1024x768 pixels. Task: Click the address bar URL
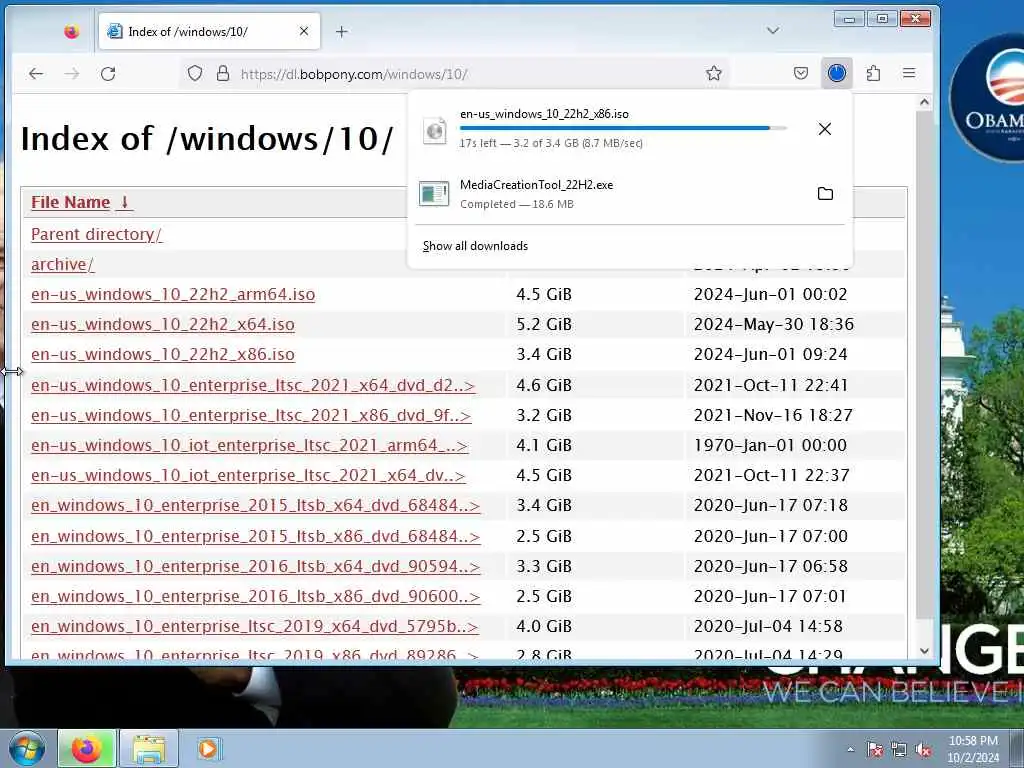[354, 74]
